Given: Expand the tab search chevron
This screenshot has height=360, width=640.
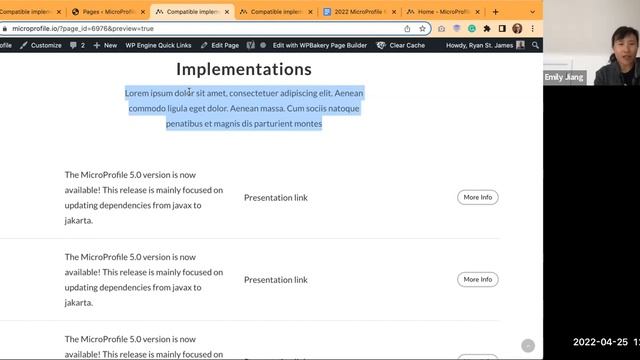Looking at the screenshot, I should pyautogui.click(x=532, y=12).
